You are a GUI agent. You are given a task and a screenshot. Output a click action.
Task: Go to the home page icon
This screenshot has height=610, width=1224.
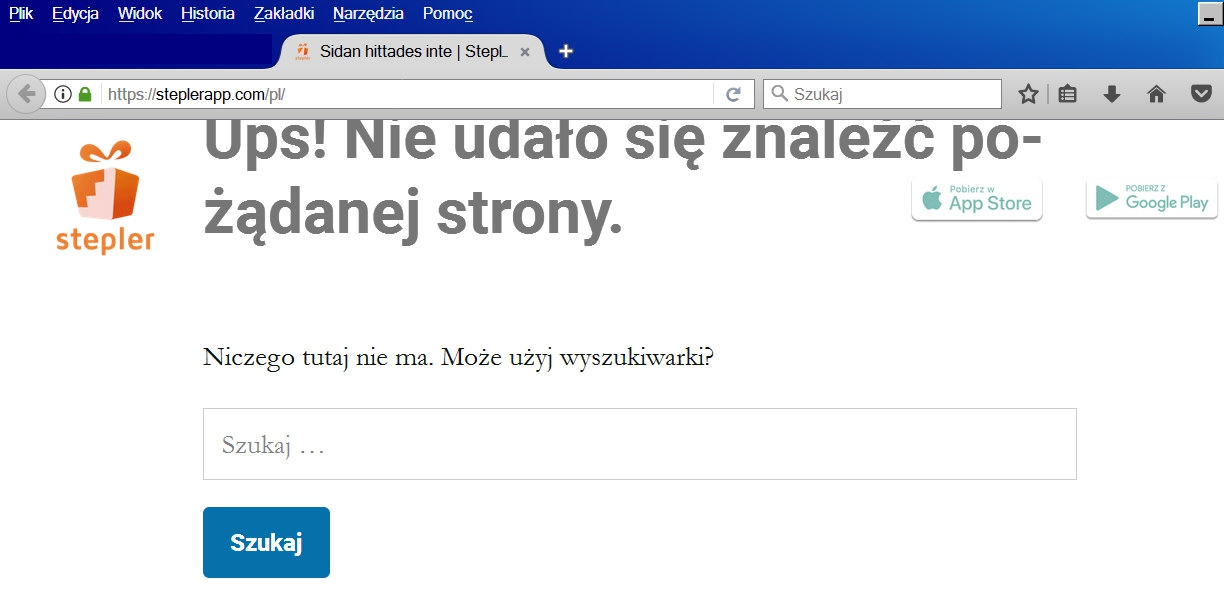pyautogui.click(x=1156, y=94)
